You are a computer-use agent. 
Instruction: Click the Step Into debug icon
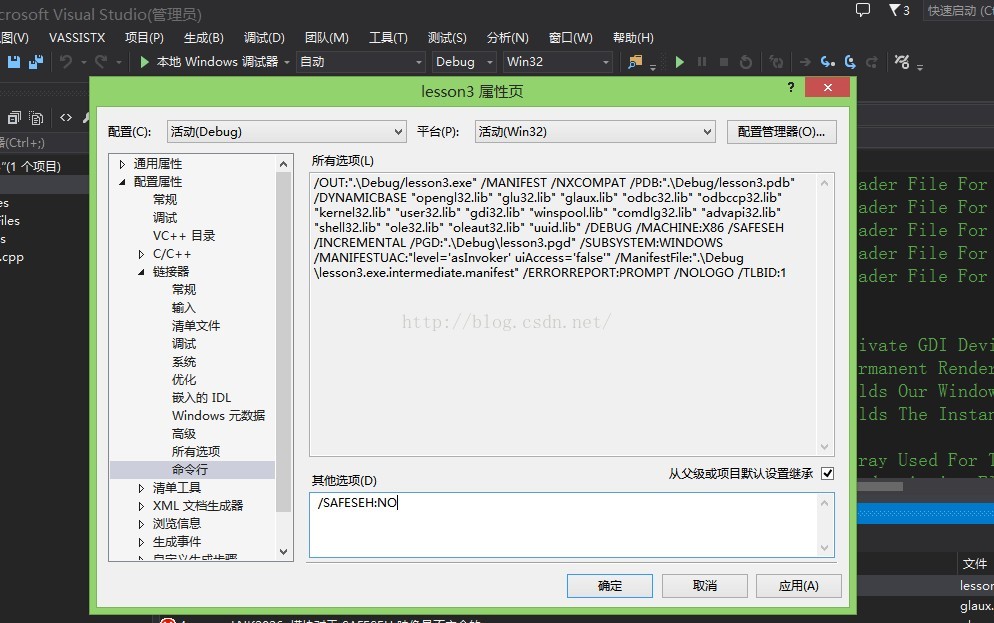click(827, 61)
